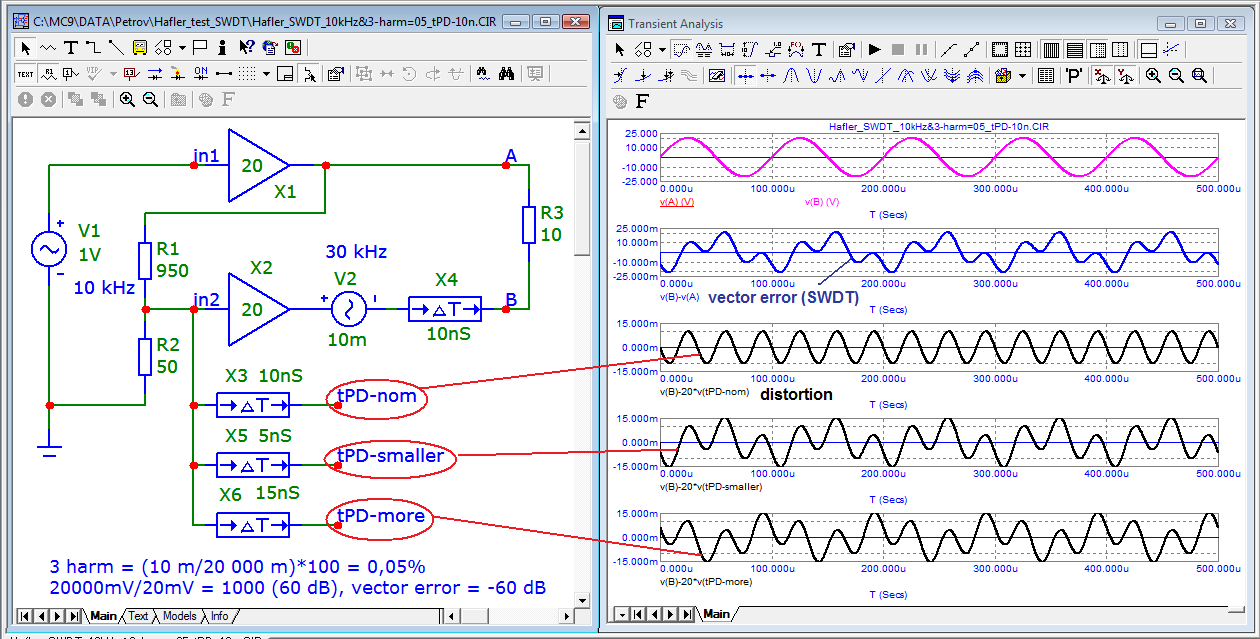Stop the transient analysis
1260x639 pixels.
click(898, 50)
